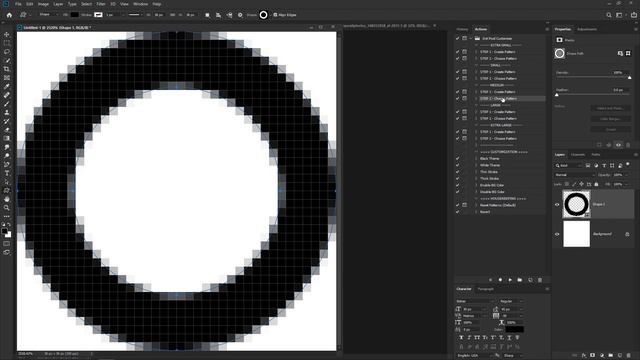Viewport: 640px width, 360px height.
Task: Open the Normal blend mode dropdown
Action: [574, 175]
